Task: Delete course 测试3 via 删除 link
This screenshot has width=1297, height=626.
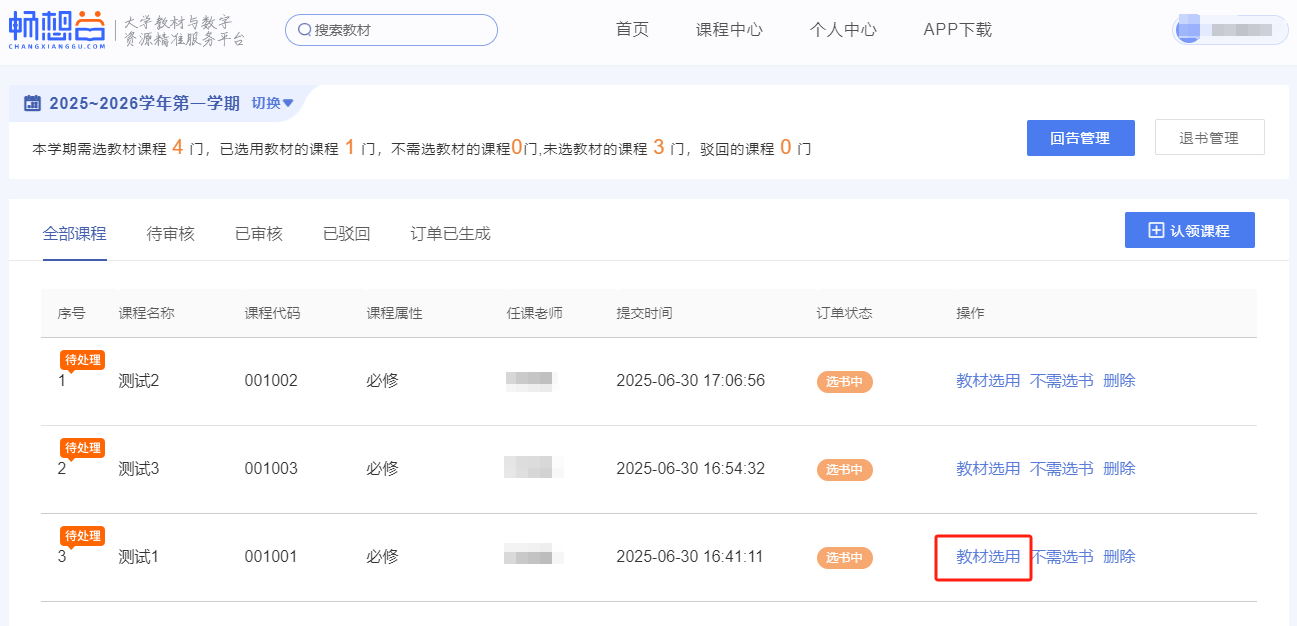Action: click(x=1119, y=469)
